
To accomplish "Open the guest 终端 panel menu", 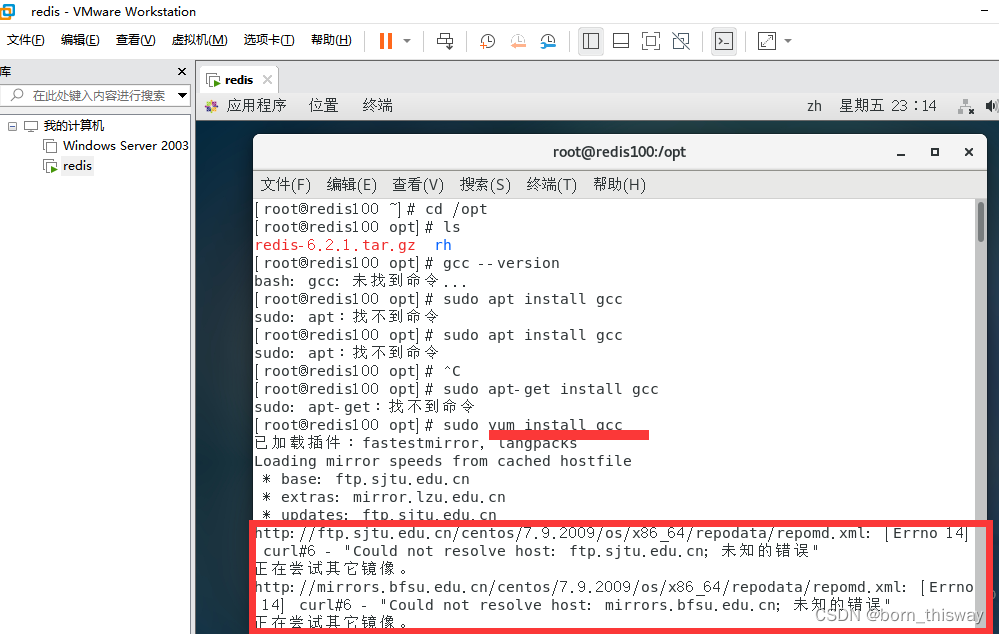I will point(377,106).
